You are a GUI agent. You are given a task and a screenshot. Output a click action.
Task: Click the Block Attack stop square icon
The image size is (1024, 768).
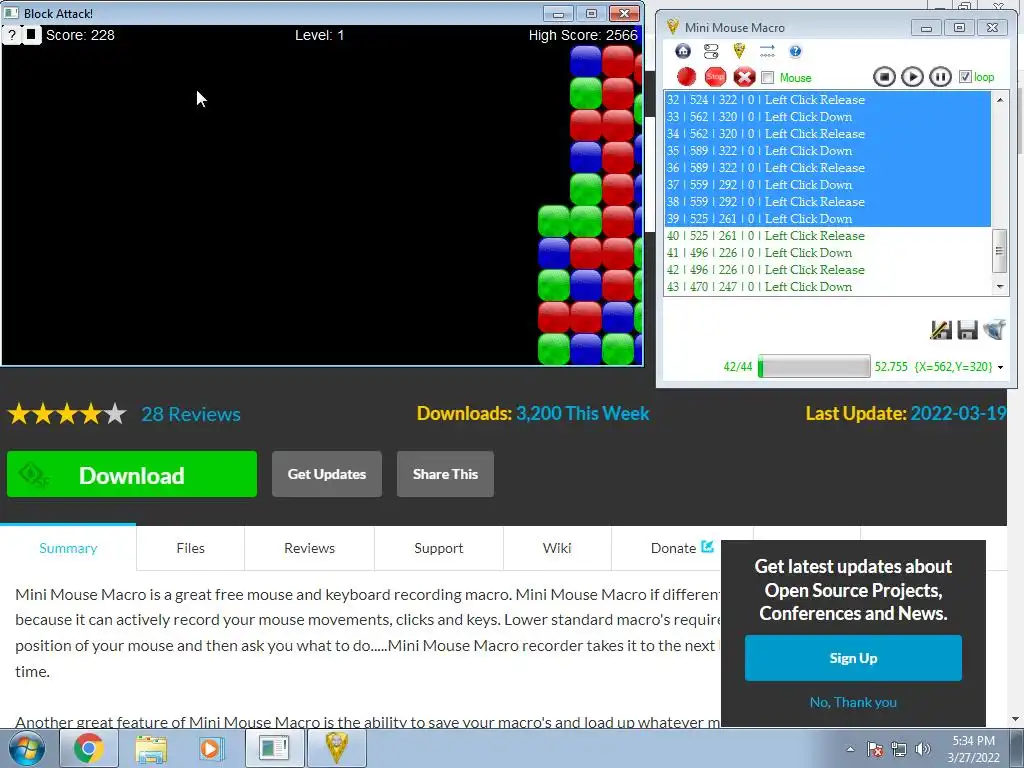(31, 35)
